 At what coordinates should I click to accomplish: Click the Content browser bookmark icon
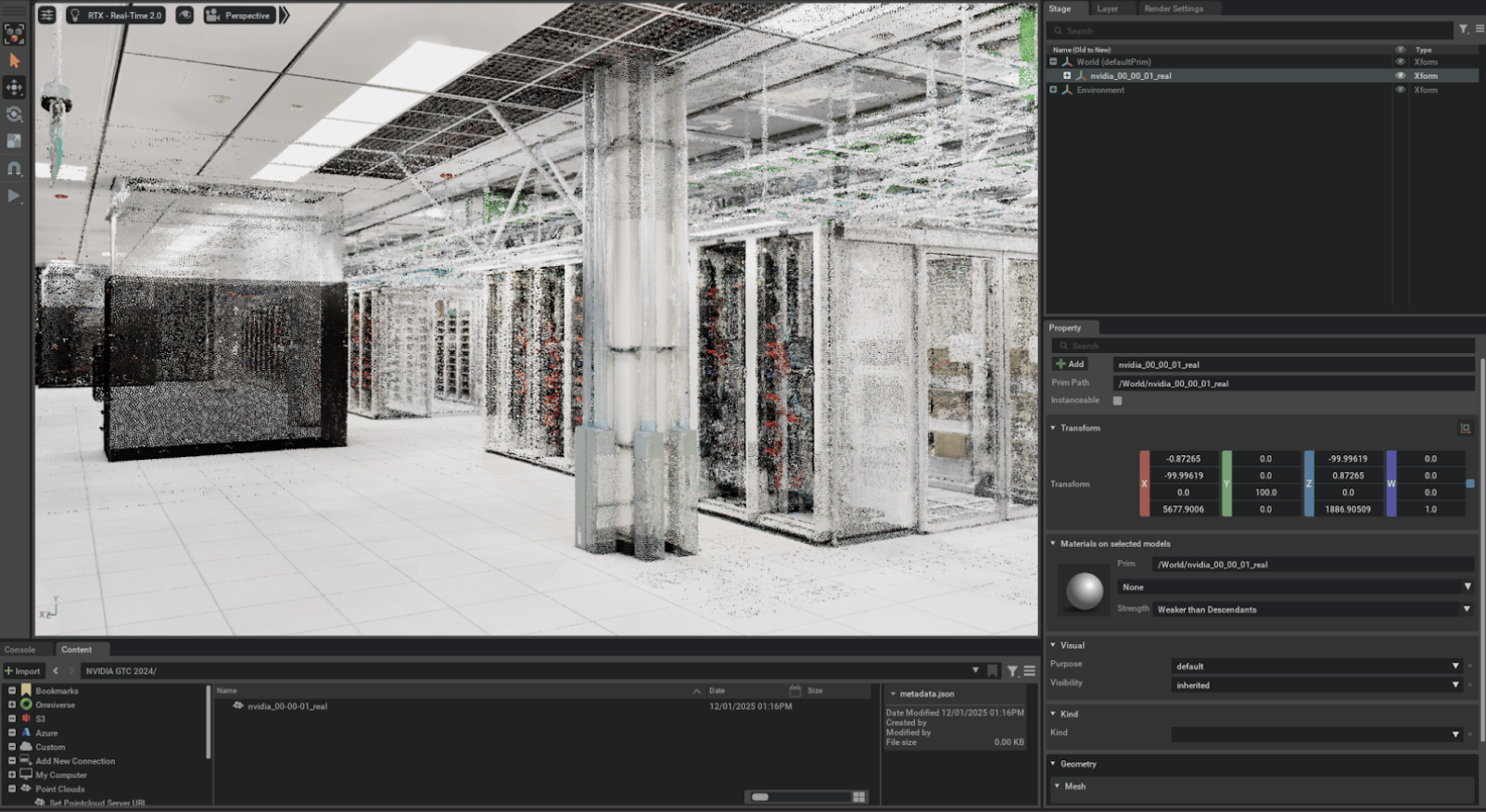tap(992, 671)
